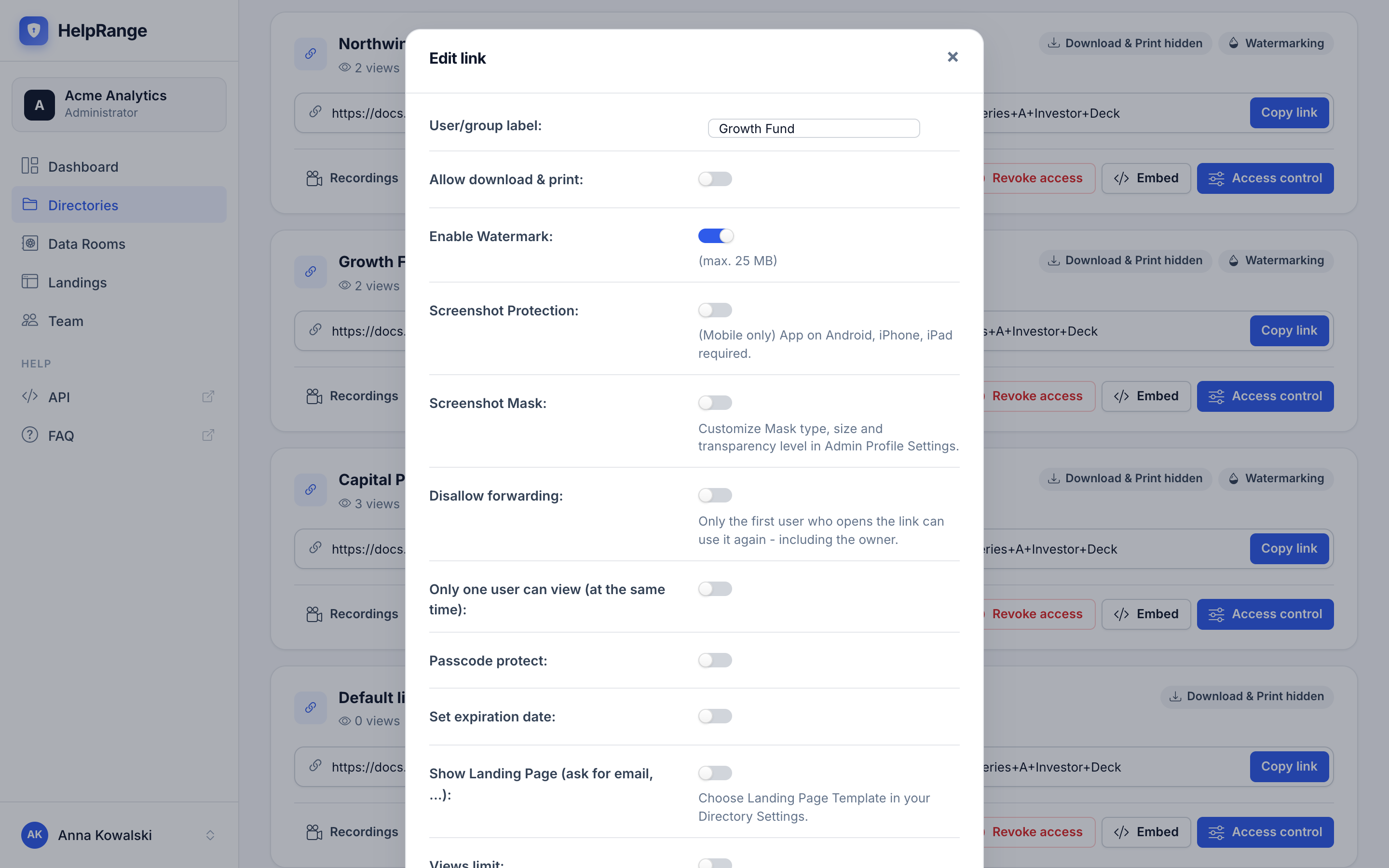Image resolution: width=1389 pixels, height=868 pixels.
Task: Open the external link icon next to API
Action: [208, 397]
